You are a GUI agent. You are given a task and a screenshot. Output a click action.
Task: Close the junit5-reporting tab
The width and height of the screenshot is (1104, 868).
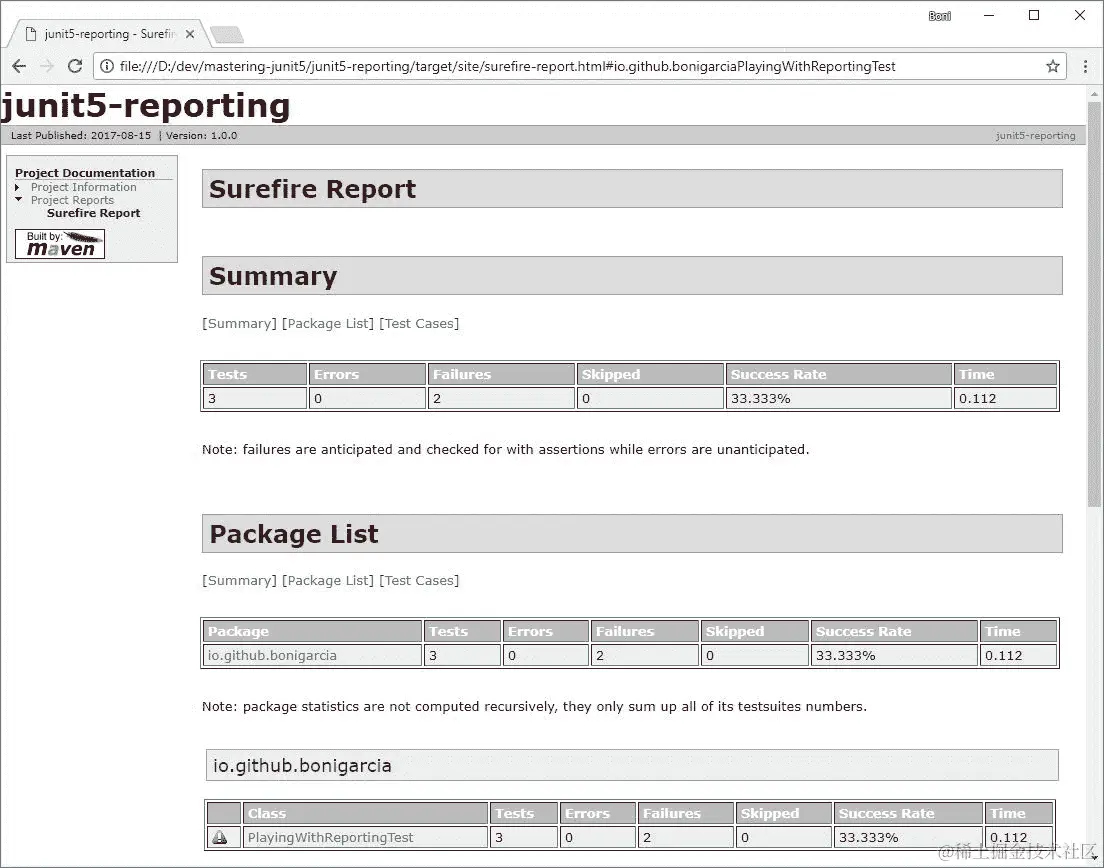189,34
